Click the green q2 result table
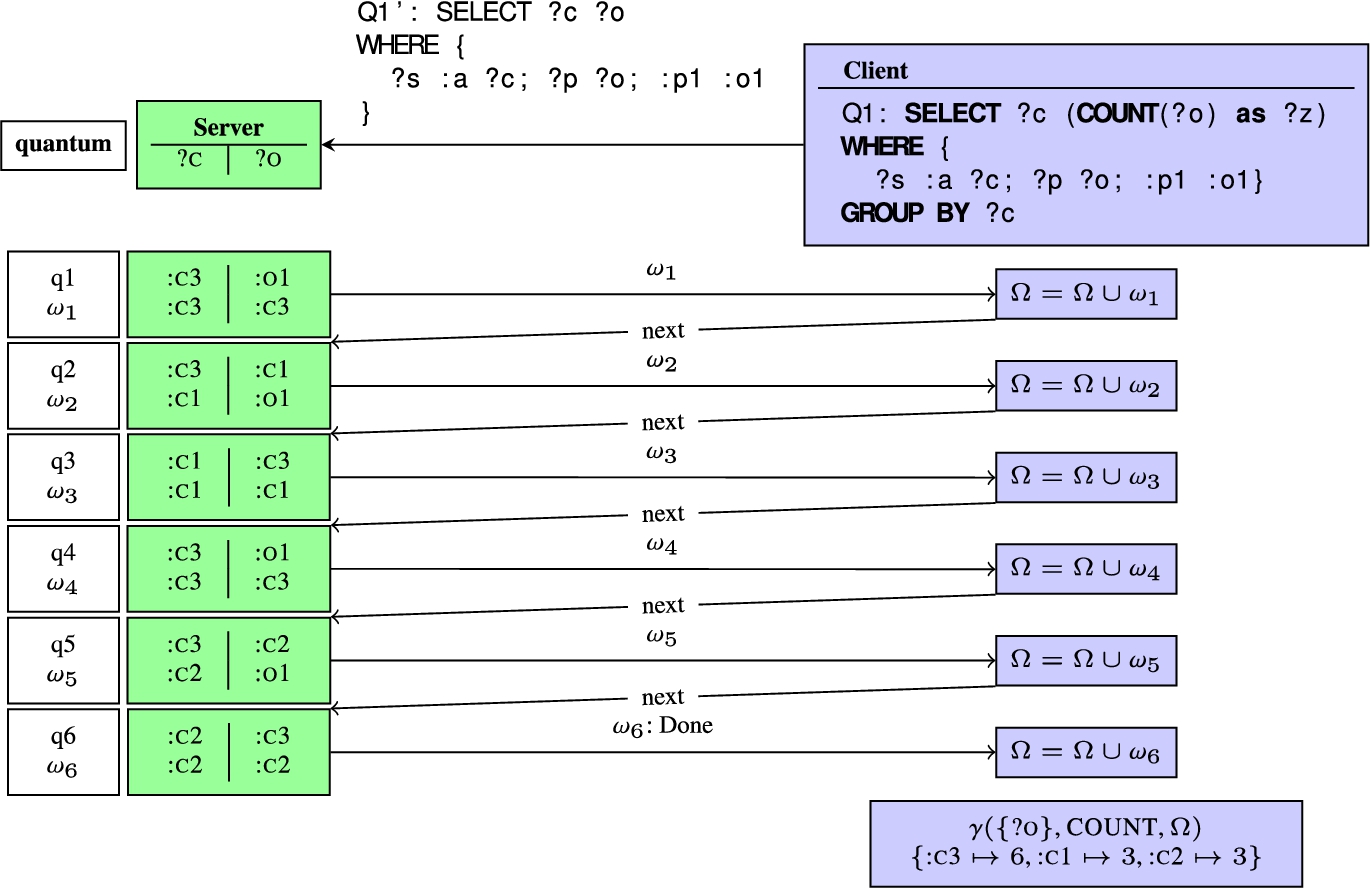 pyautogui.click(x=229, y=386)
